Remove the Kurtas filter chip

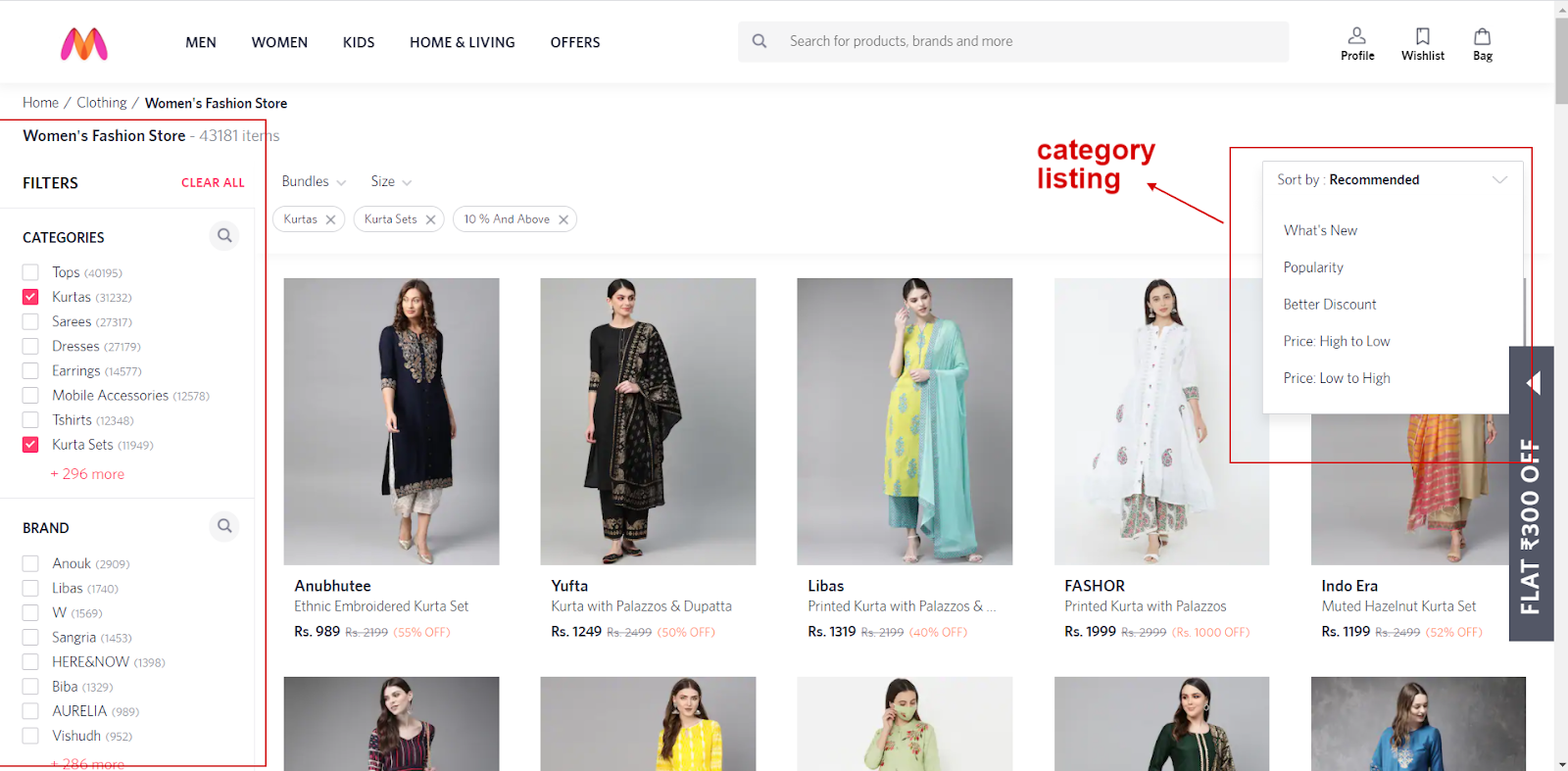pos(330,219)
